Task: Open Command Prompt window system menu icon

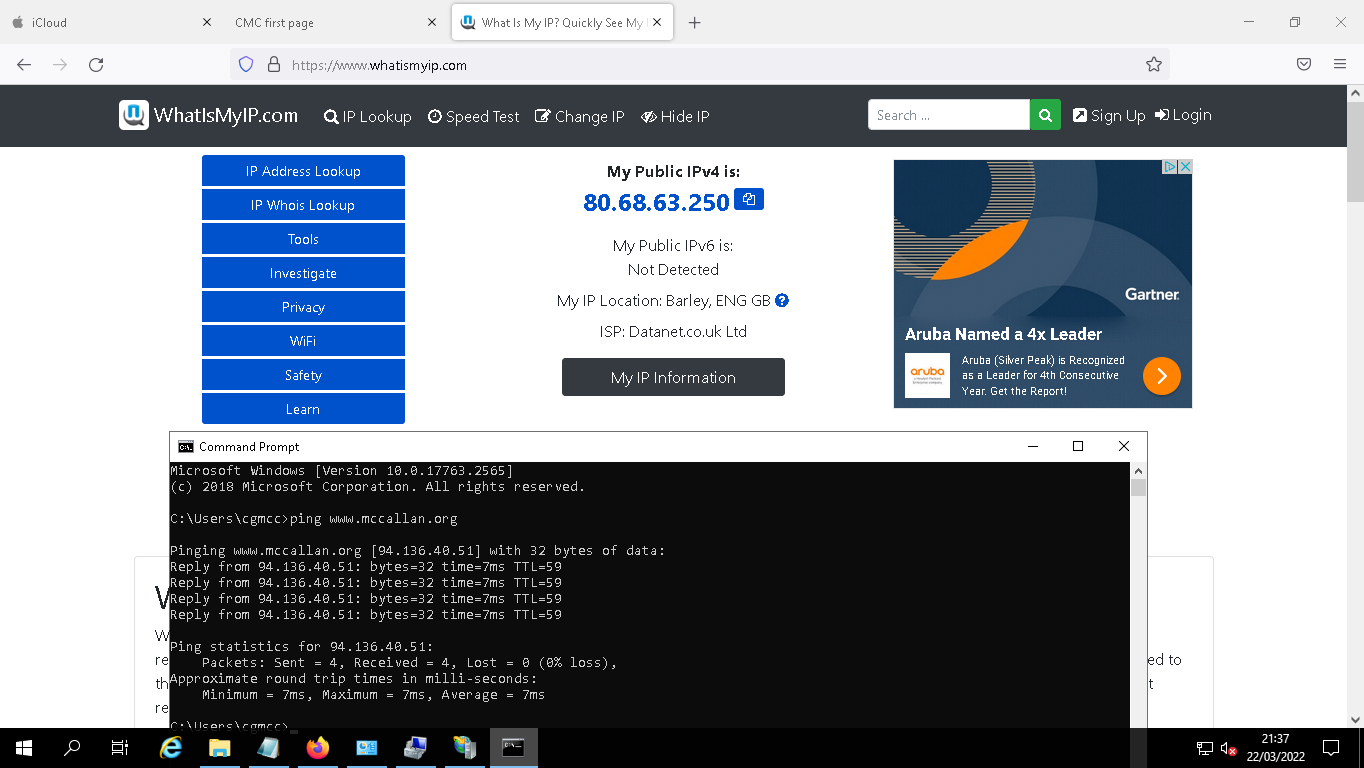Action: coord(185,446)
